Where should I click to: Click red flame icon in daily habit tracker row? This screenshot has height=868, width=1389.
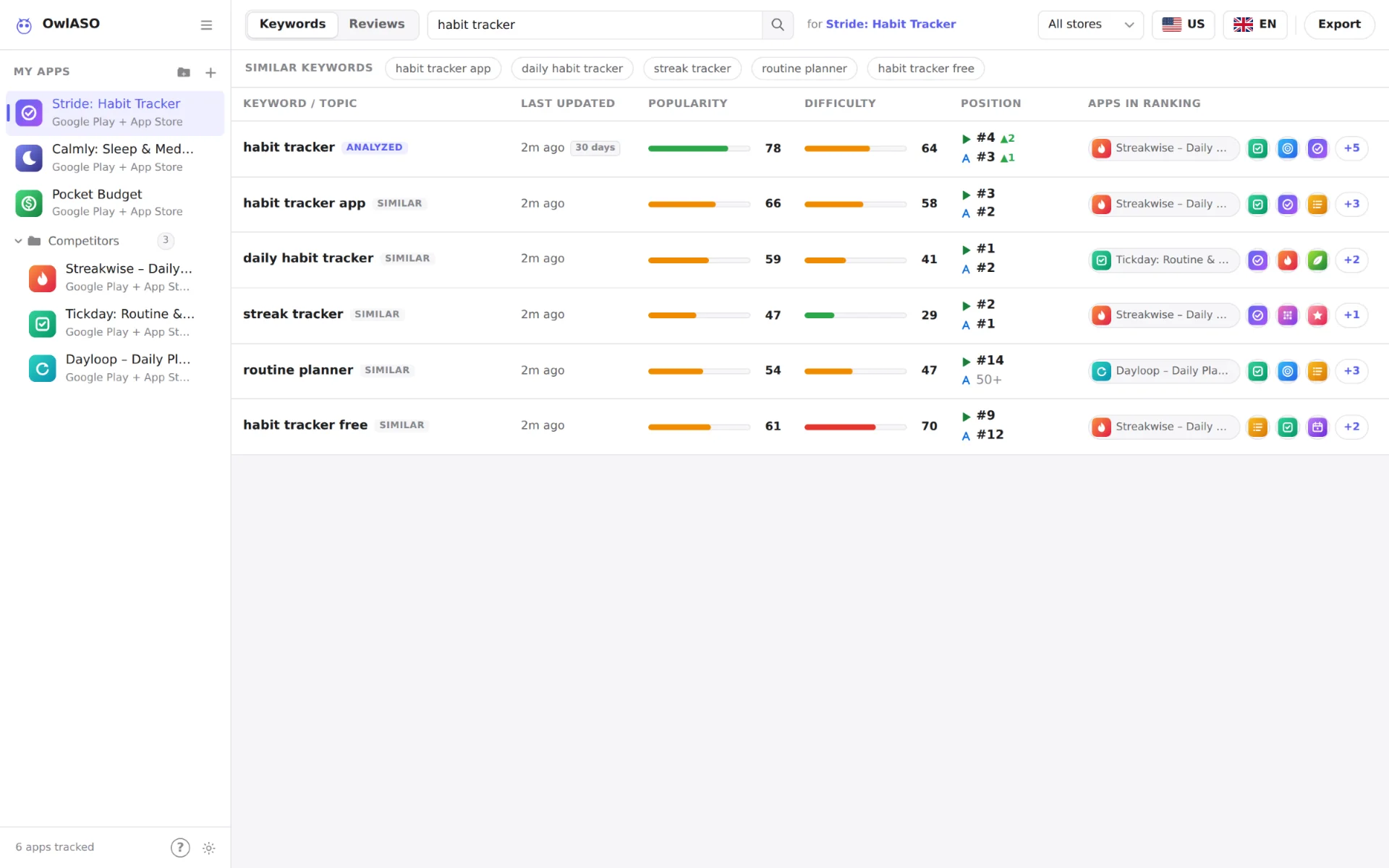tap(1288, 260)
